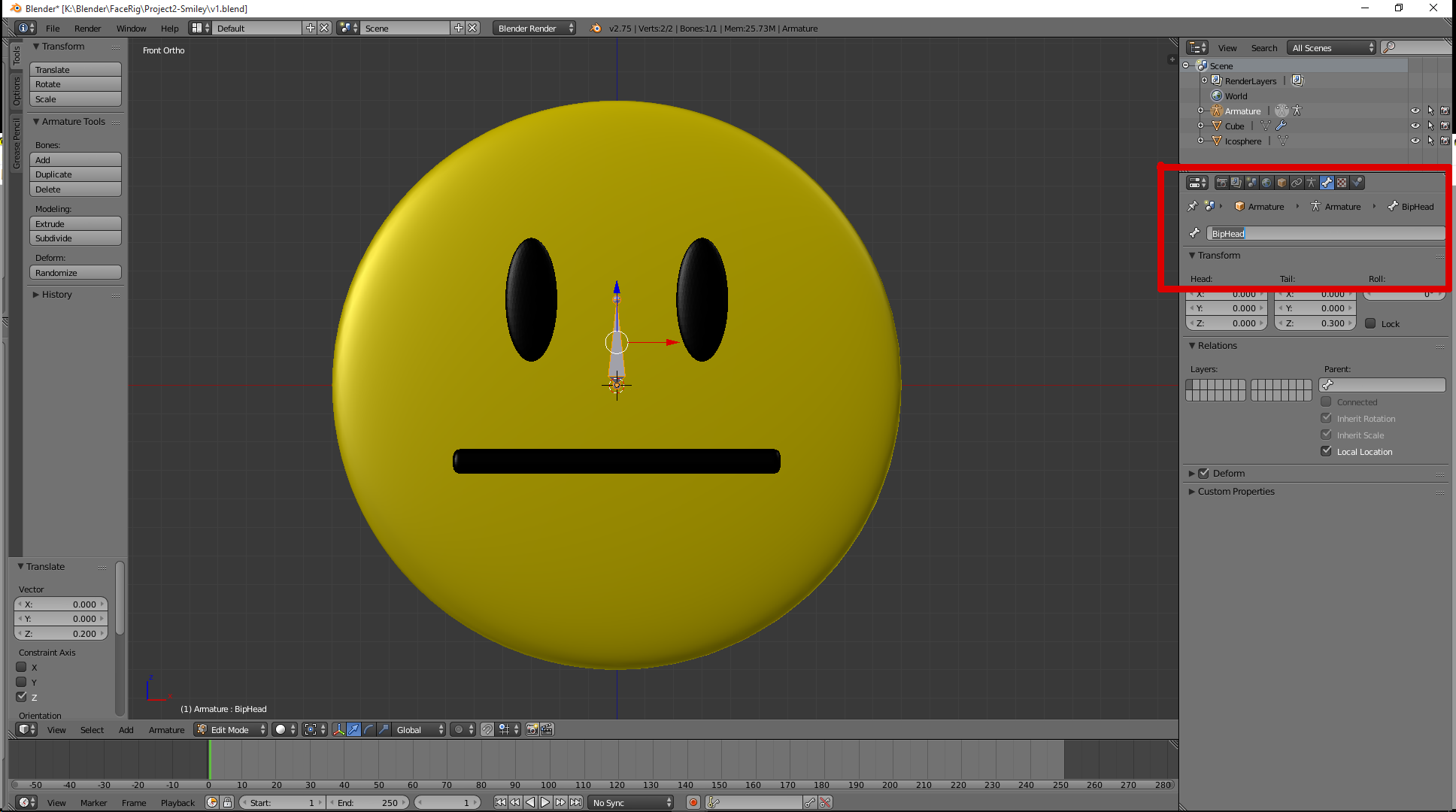Open the Render menu
This screenshot has height=812, width=1456.
(87, 28)
